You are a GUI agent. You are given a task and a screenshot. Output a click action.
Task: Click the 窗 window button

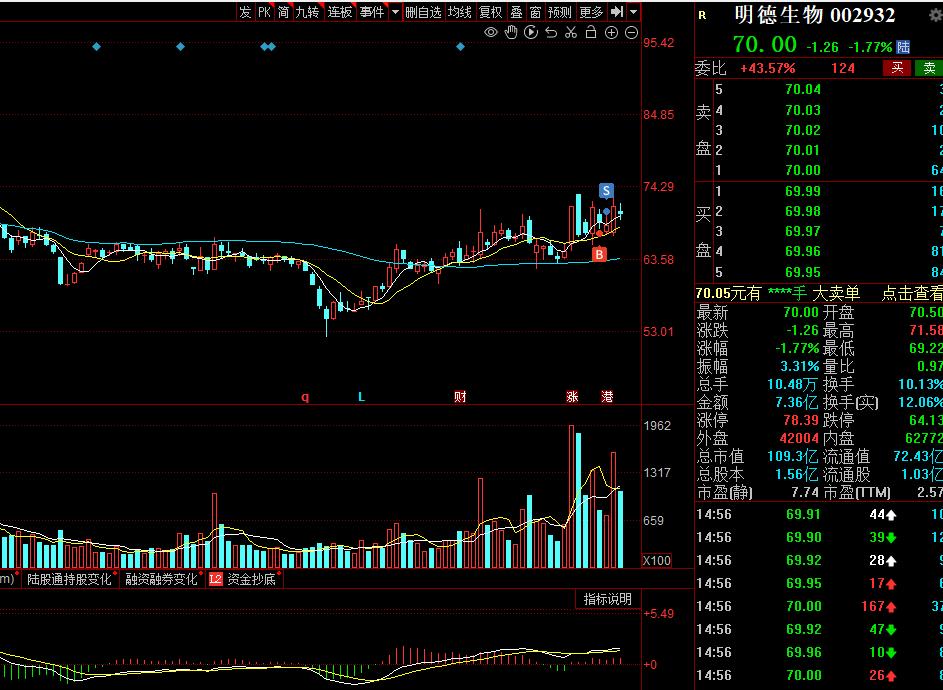[535, 12]
